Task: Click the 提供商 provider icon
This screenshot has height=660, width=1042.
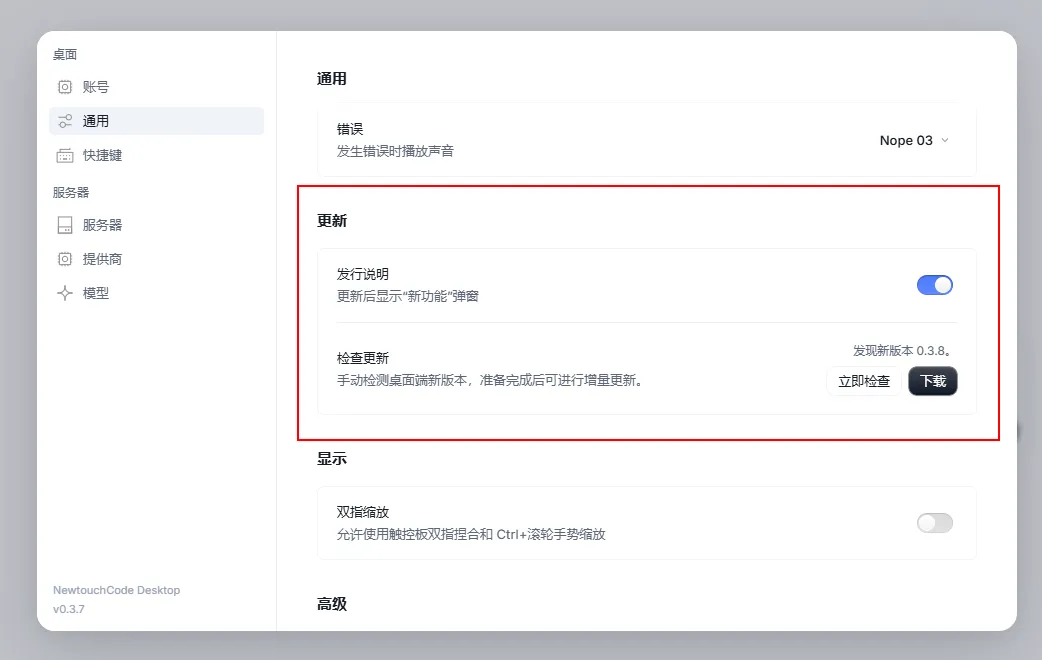Action: click(64, 259)
